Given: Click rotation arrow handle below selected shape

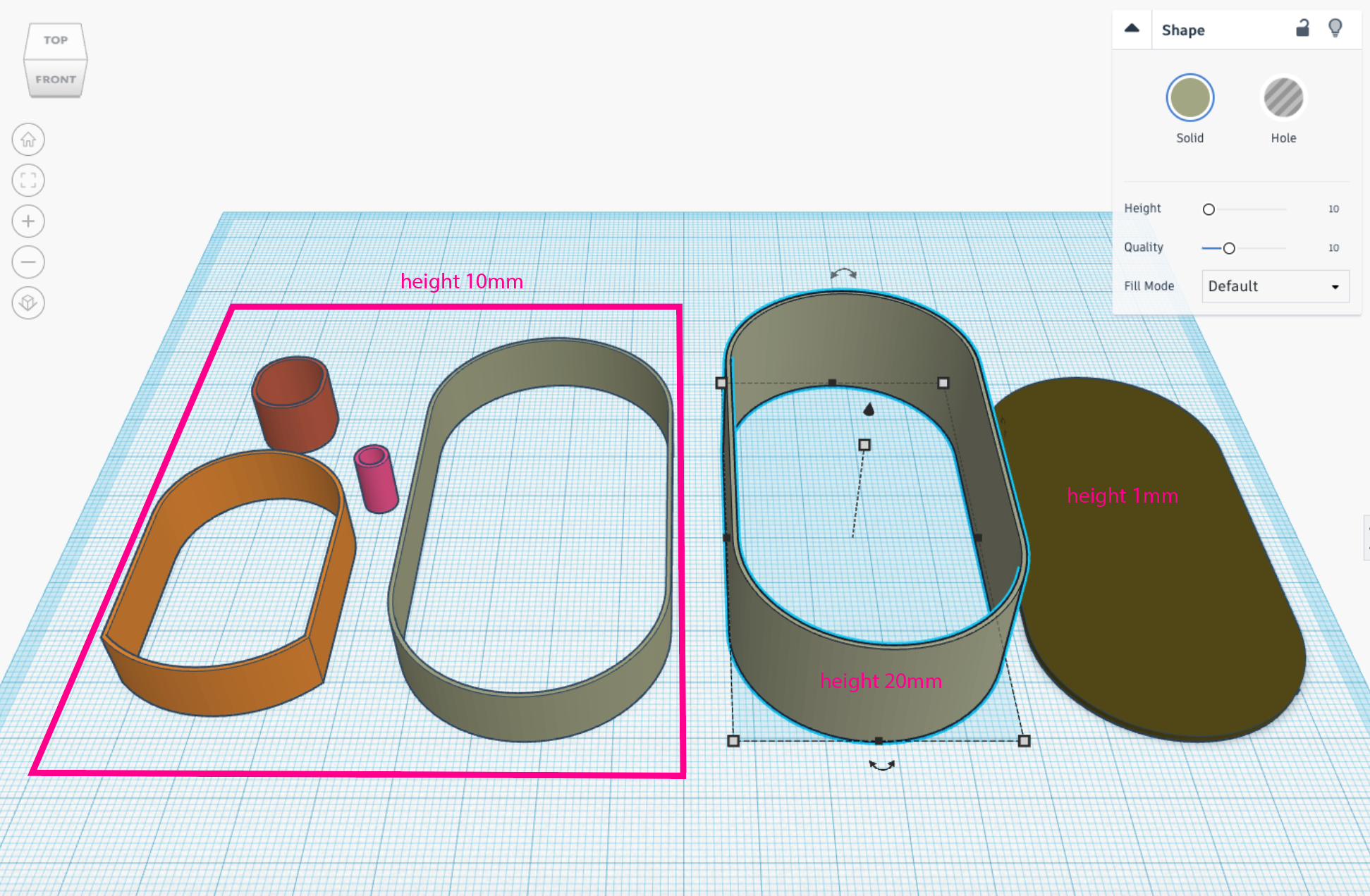Looking at the screenshot, I should pyautogui.click(x=881, y=766).
